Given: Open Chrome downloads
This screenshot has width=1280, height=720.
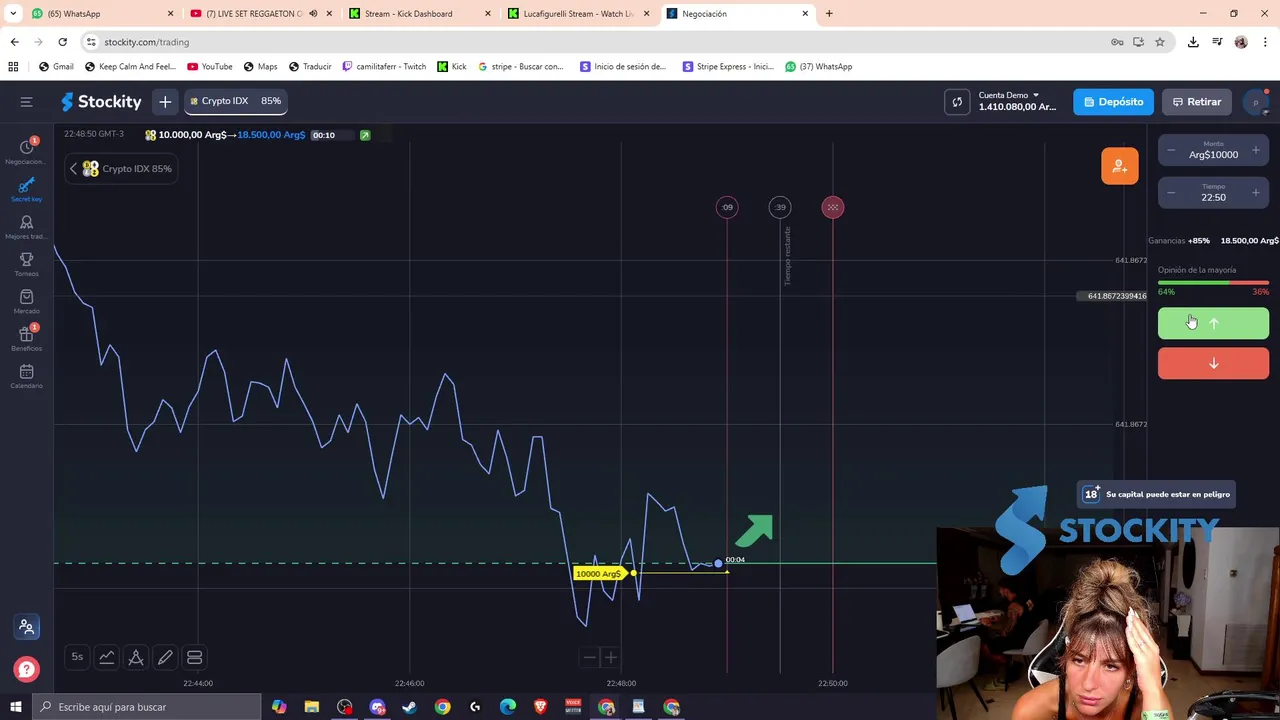Looking at the screenshot, I should tap(1193, 42).
